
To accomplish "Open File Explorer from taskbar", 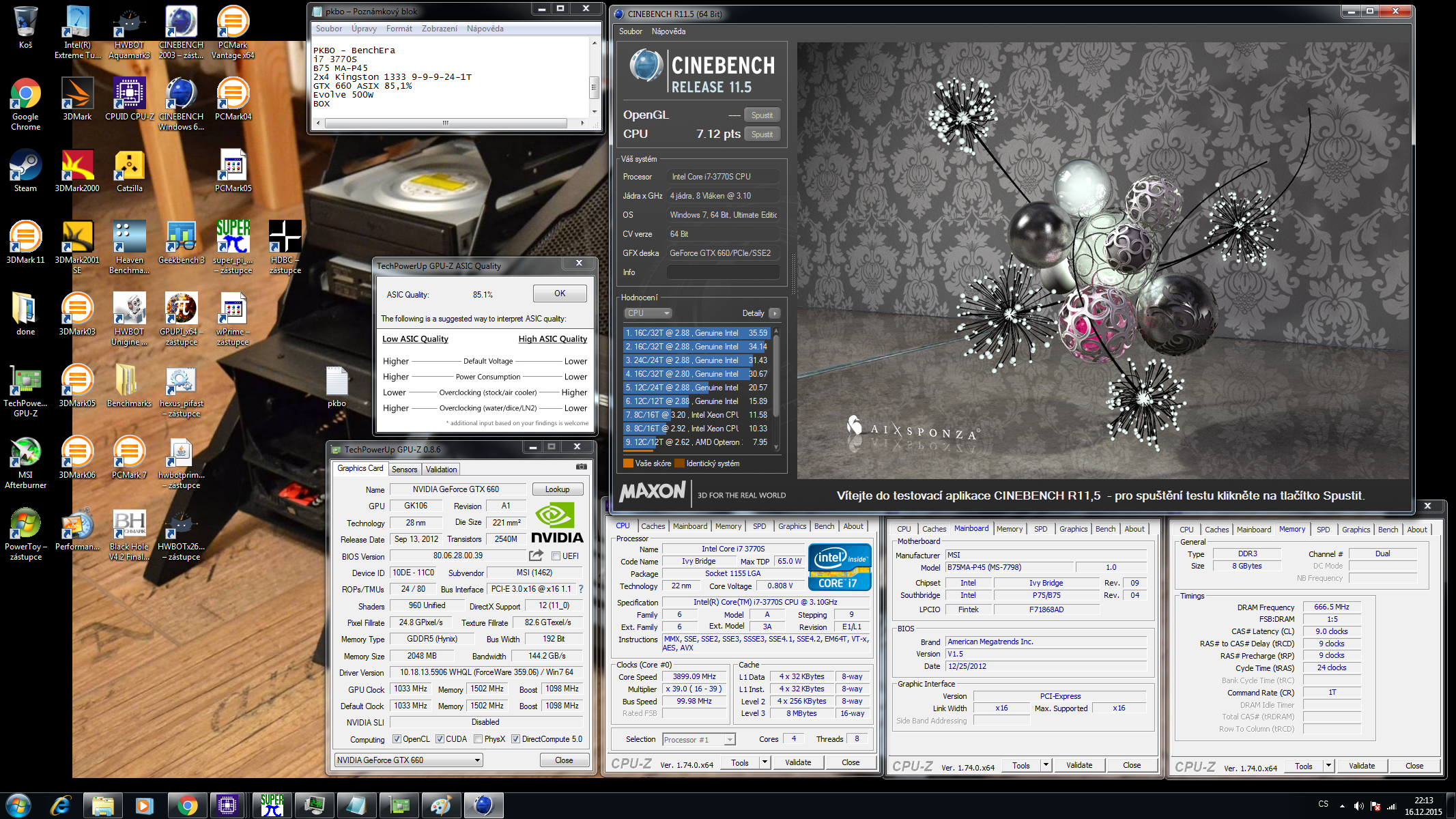I will coord(102,805).
